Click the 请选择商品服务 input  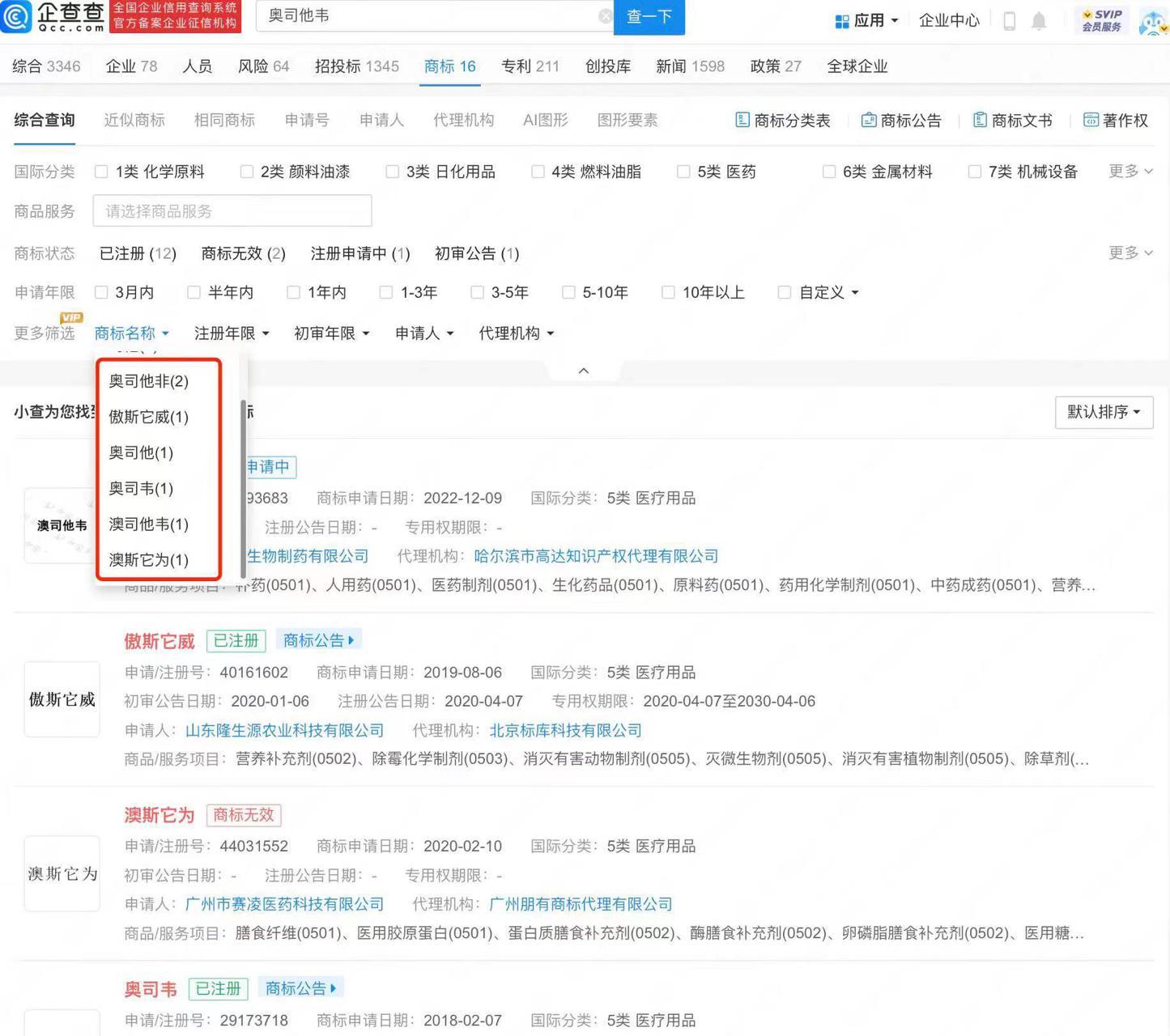(x=232, y=211)
